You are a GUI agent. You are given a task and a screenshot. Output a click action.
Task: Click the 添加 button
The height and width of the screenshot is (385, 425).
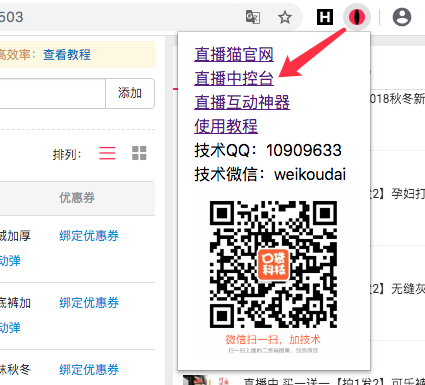tap(130, 93)
